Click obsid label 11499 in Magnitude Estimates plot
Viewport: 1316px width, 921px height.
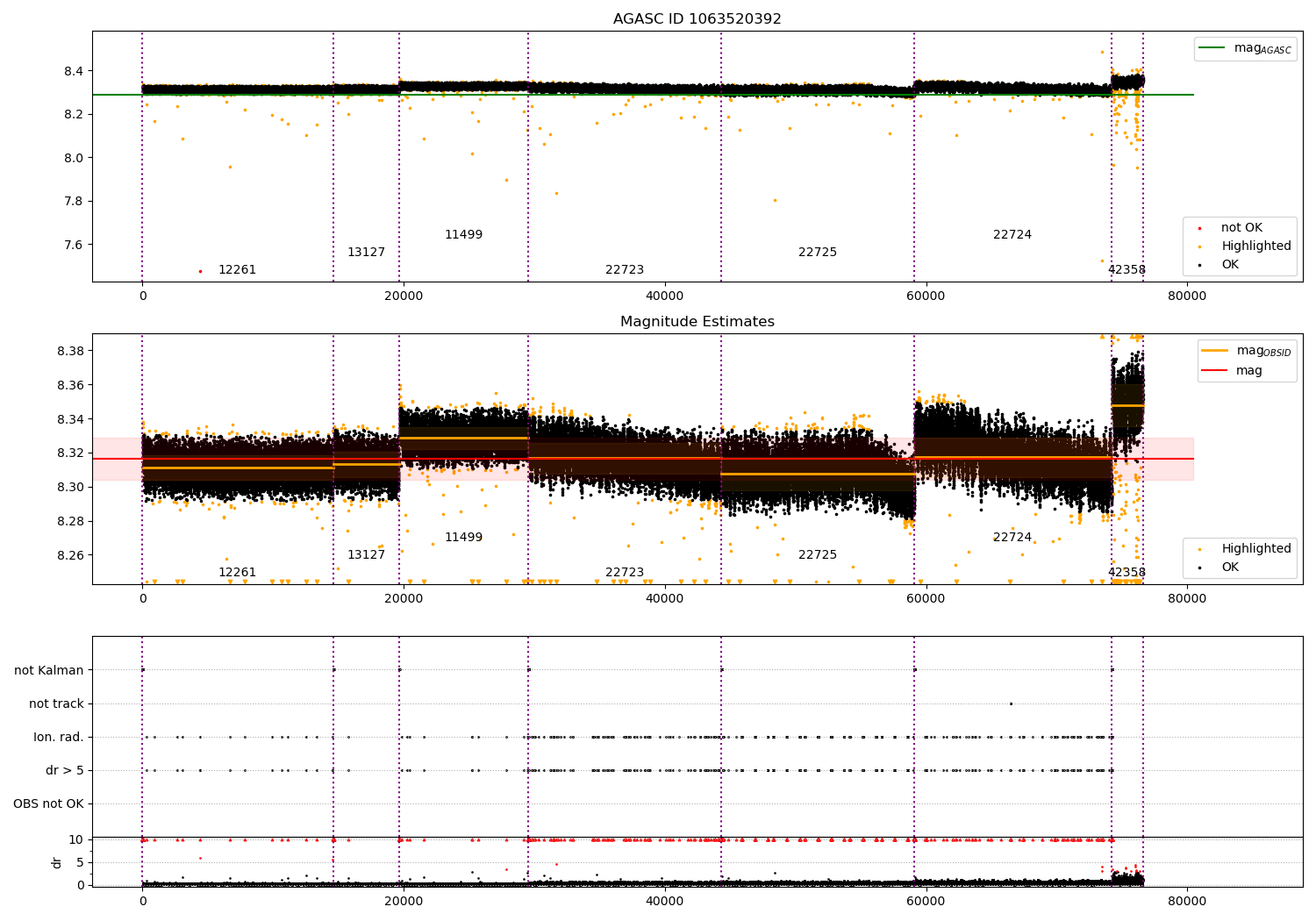pyautogui.click(x=463, y=538)
